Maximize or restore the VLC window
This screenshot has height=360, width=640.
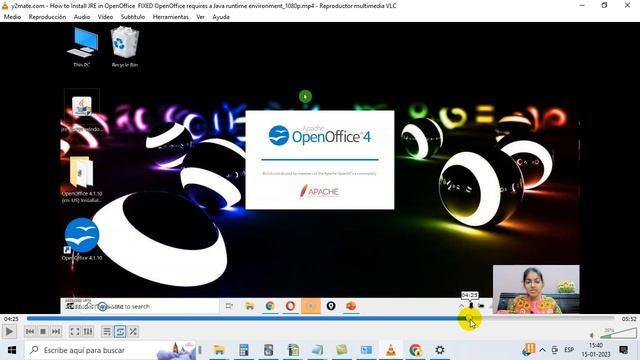[604, 5]
